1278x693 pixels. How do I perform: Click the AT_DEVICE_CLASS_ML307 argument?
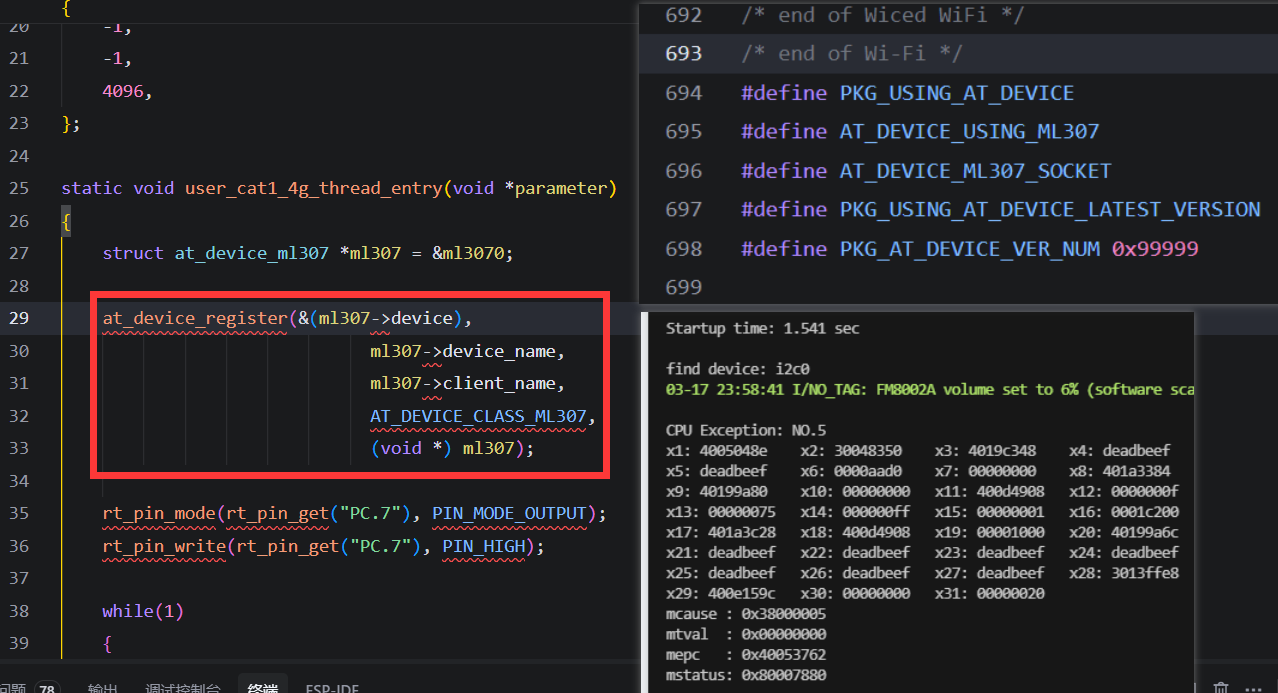[x=478, y=416]
